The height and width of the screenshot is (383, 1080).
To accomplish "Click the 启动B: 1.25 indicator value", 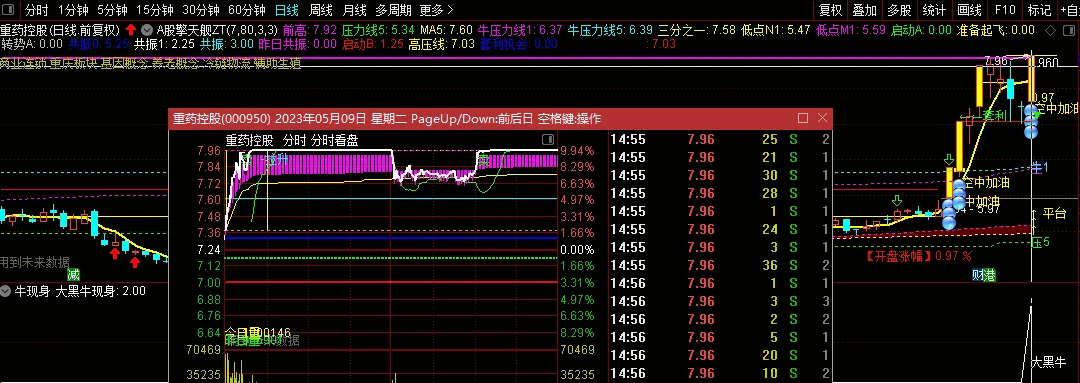I will tap(373, 44).
